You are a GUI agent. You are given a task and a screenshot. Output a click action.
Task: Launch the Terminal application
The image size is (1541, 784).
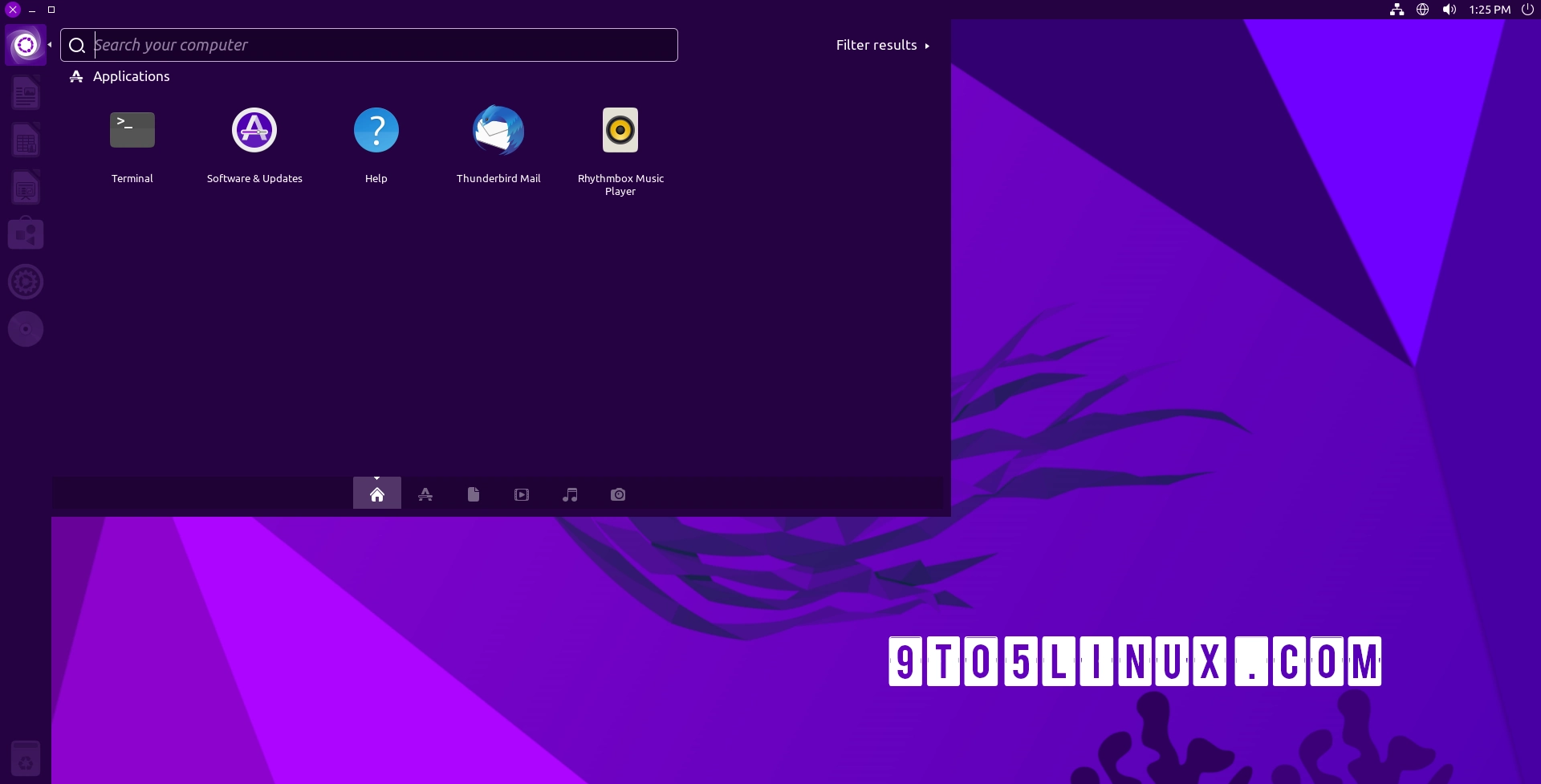[132, 144]
